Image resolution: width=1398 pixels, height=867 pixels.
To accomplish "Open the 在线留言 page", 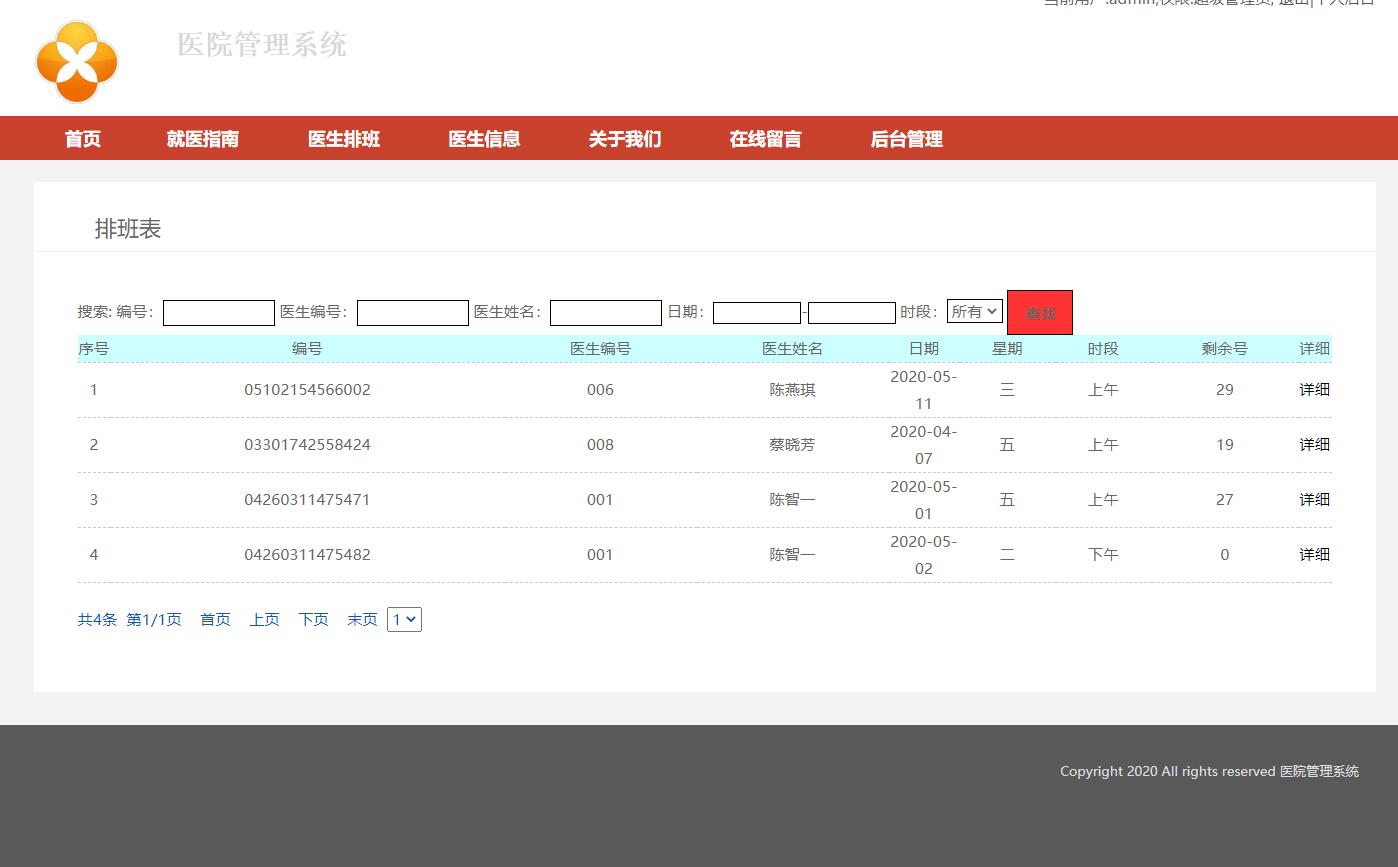I will [765, 139].
